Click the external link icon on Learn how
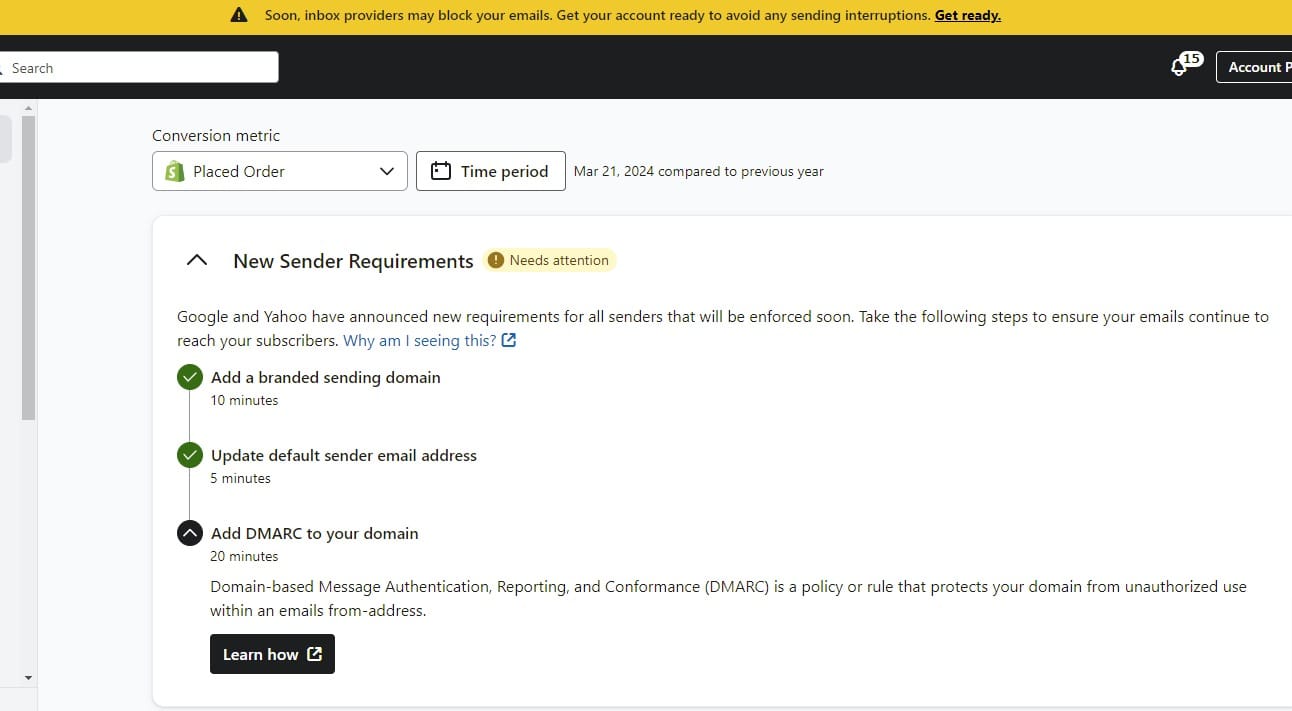The width and height of the screenshot is (1292, 711). [x=314, y=654]
